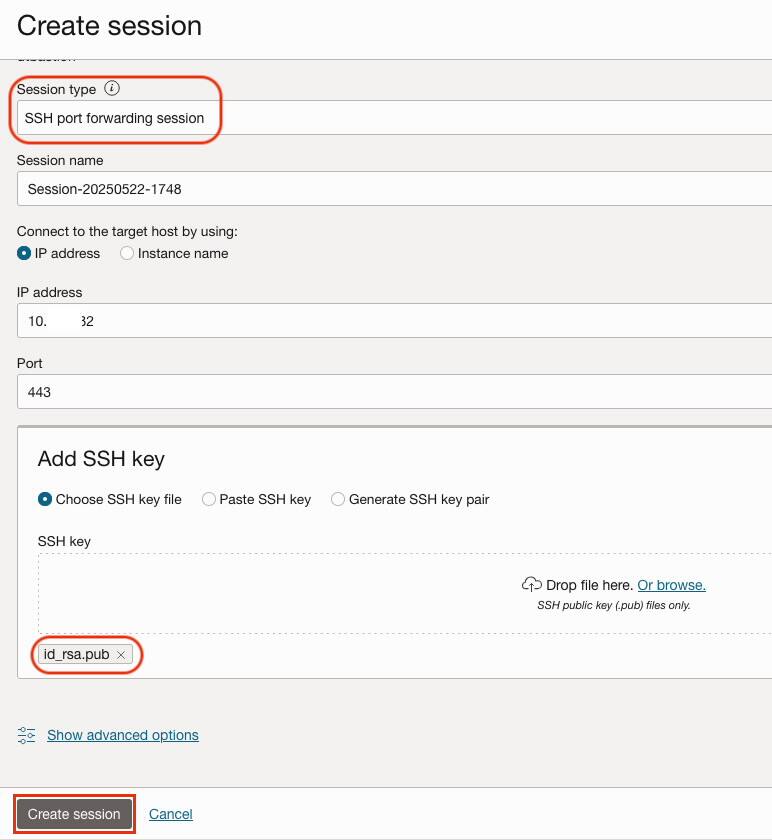This screenshot has height=840, width=772.
Task: Click the Add SSH key heading
Action: point(101,459)
